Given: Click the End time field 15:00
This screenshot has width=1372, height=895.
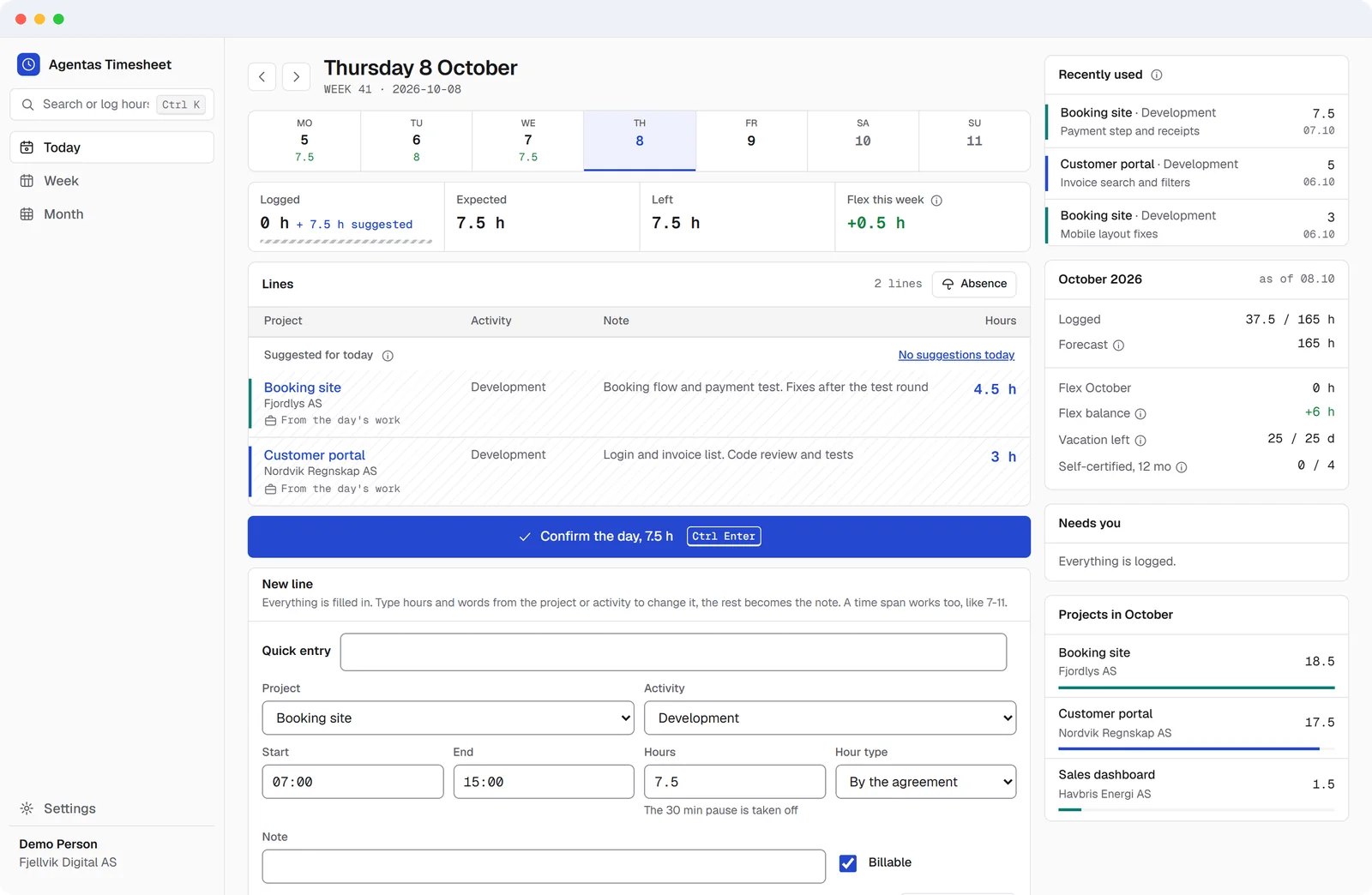Looking at the screenshot, I should tap(544, 782).
